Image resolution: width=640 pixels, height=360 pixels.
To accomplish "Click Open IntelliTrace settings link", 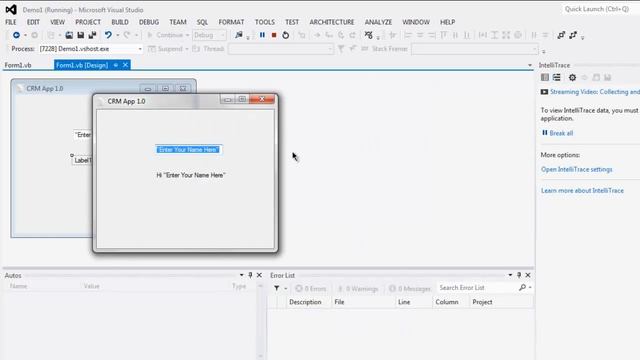I will (577, 169).
